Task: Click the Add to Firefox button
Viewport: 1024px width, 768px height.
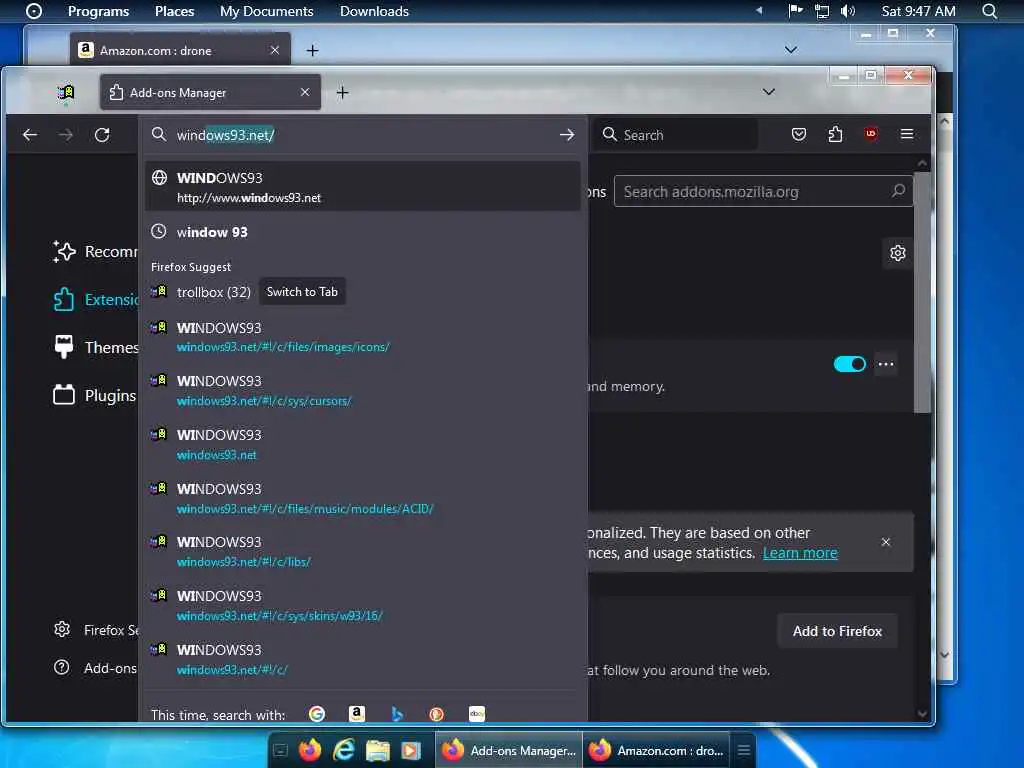Action: [837, 631]
